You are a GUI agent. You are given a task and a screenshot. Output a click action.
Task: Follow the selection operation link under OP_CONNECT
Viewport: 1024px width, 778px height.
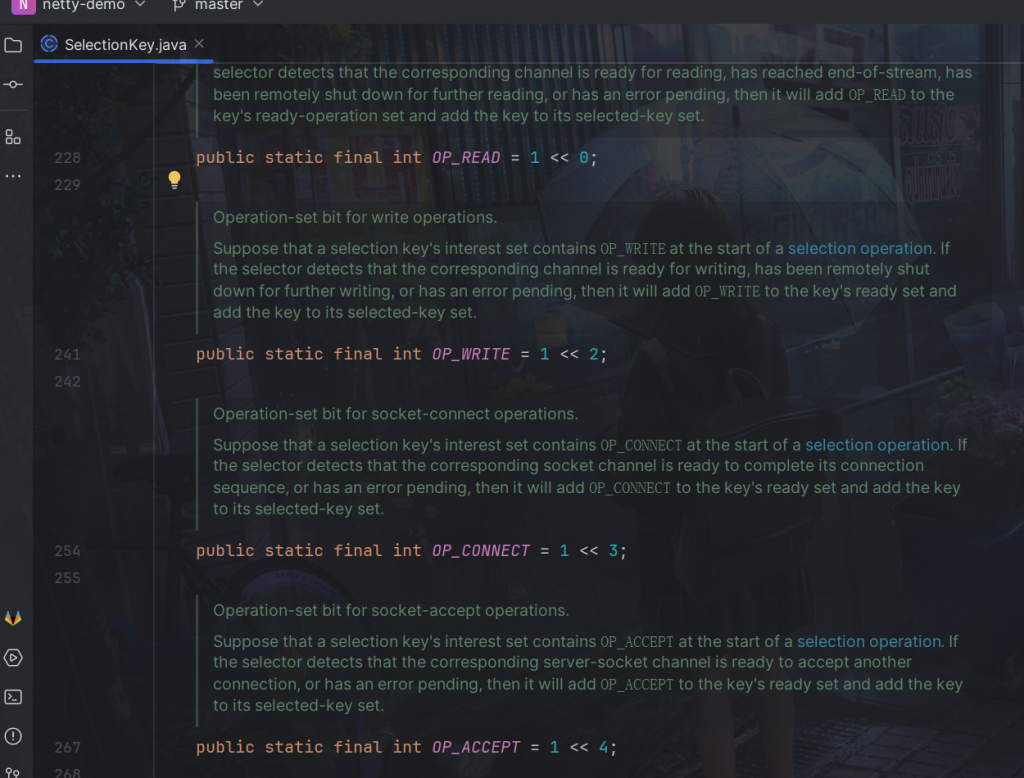click(877, 445)
